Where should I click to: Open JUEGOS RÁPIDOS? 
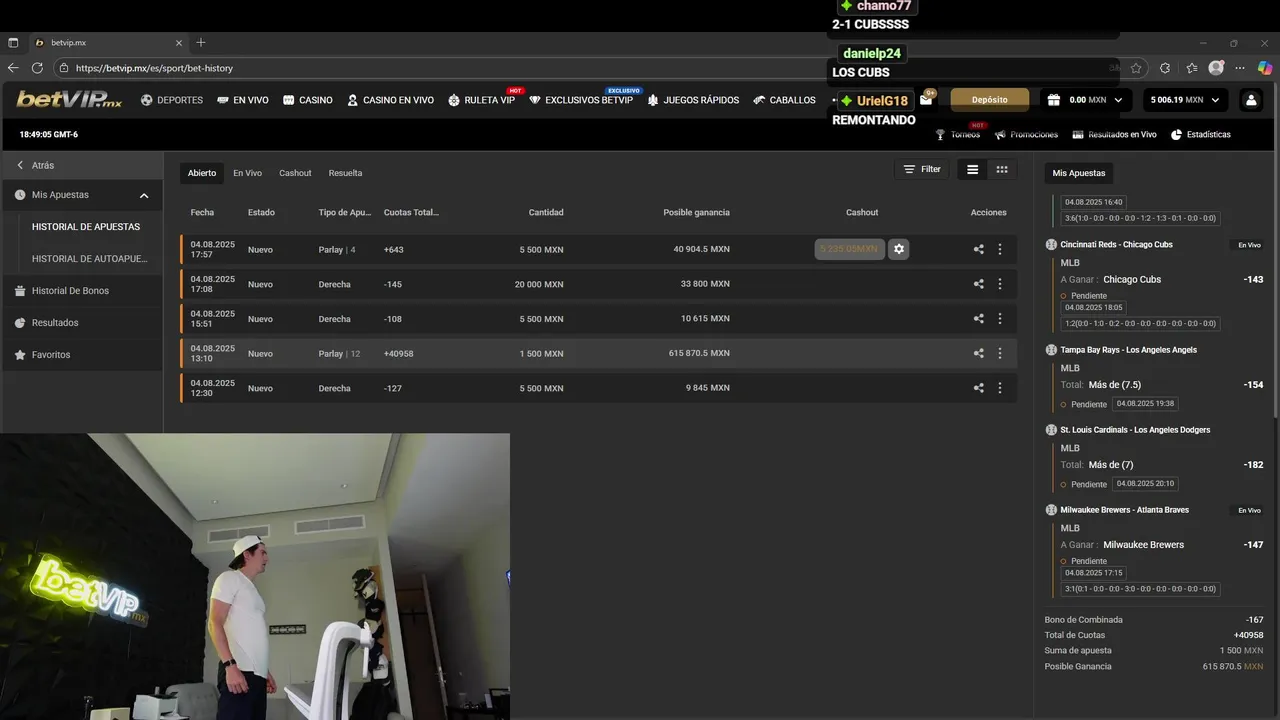693,100
